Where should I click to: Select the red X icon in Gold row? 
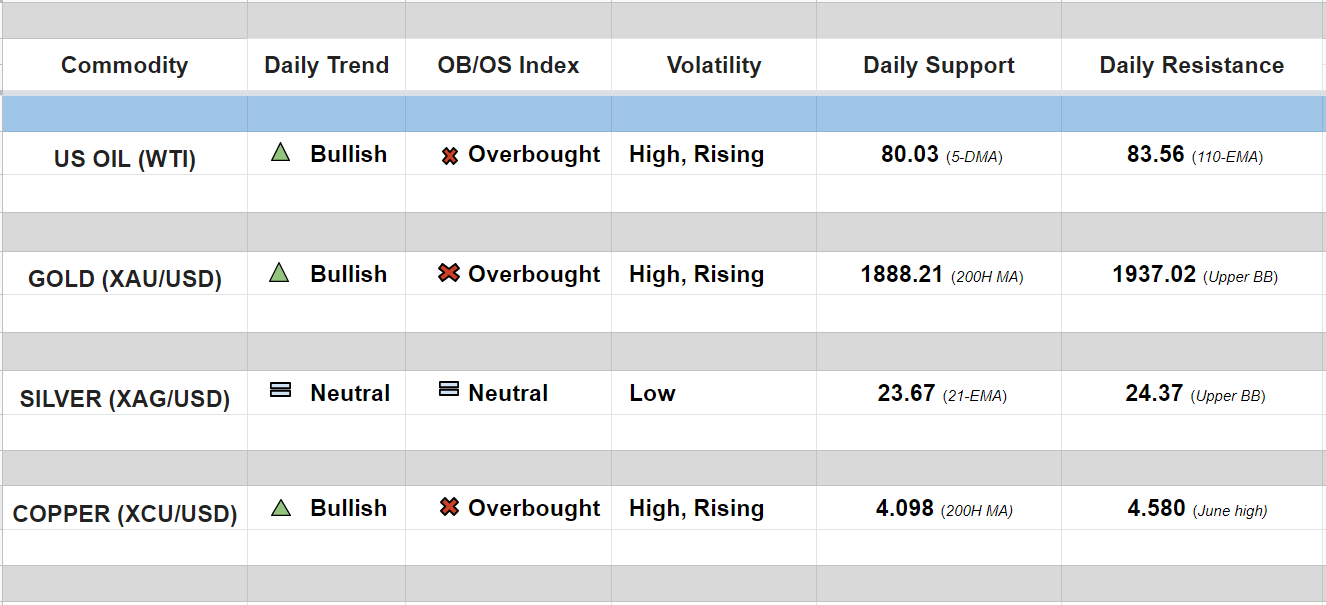pos(449,273)
